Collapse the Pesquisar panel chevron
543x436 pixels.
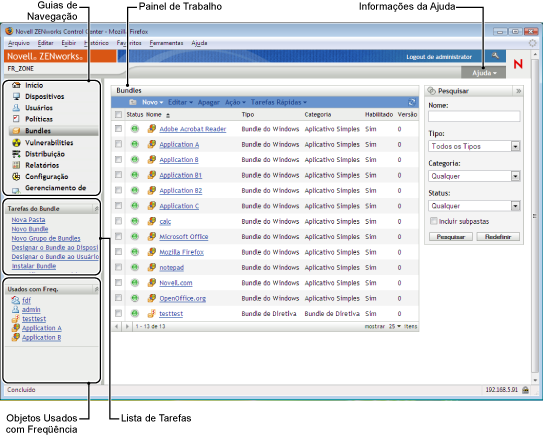[518, 91]
